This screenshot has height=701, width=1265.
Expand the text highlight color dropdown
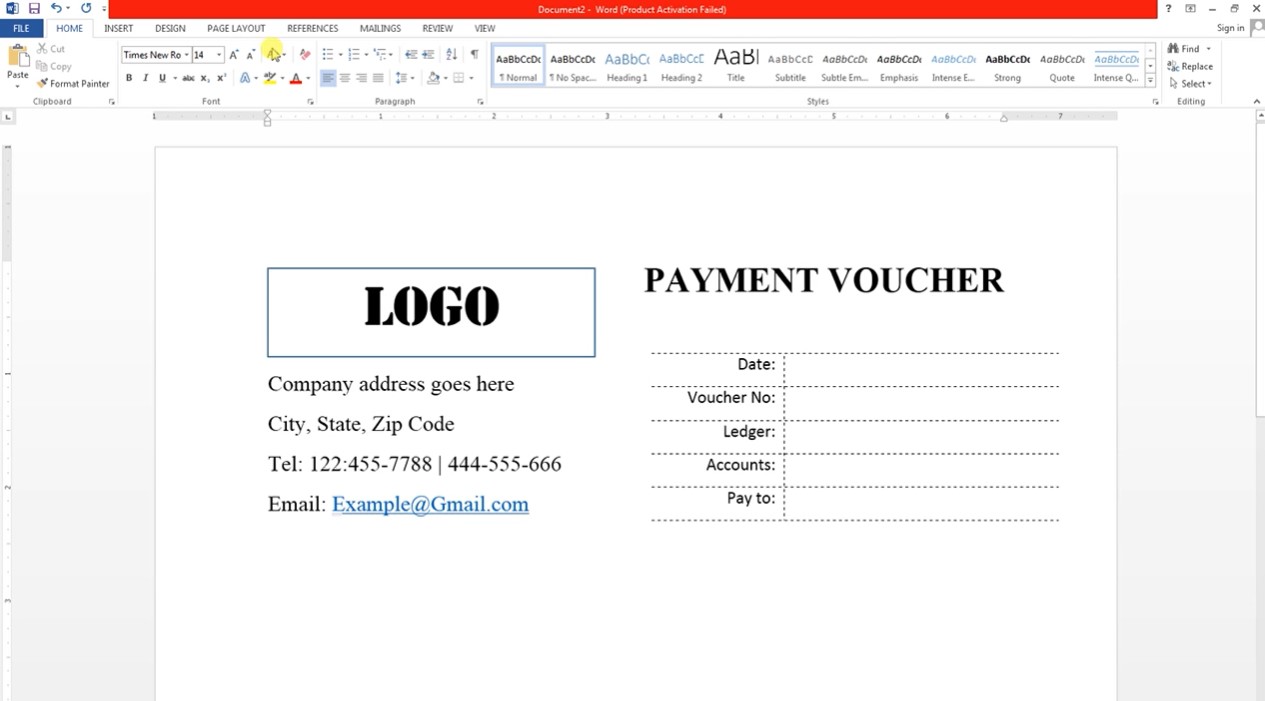coord(282,78)
